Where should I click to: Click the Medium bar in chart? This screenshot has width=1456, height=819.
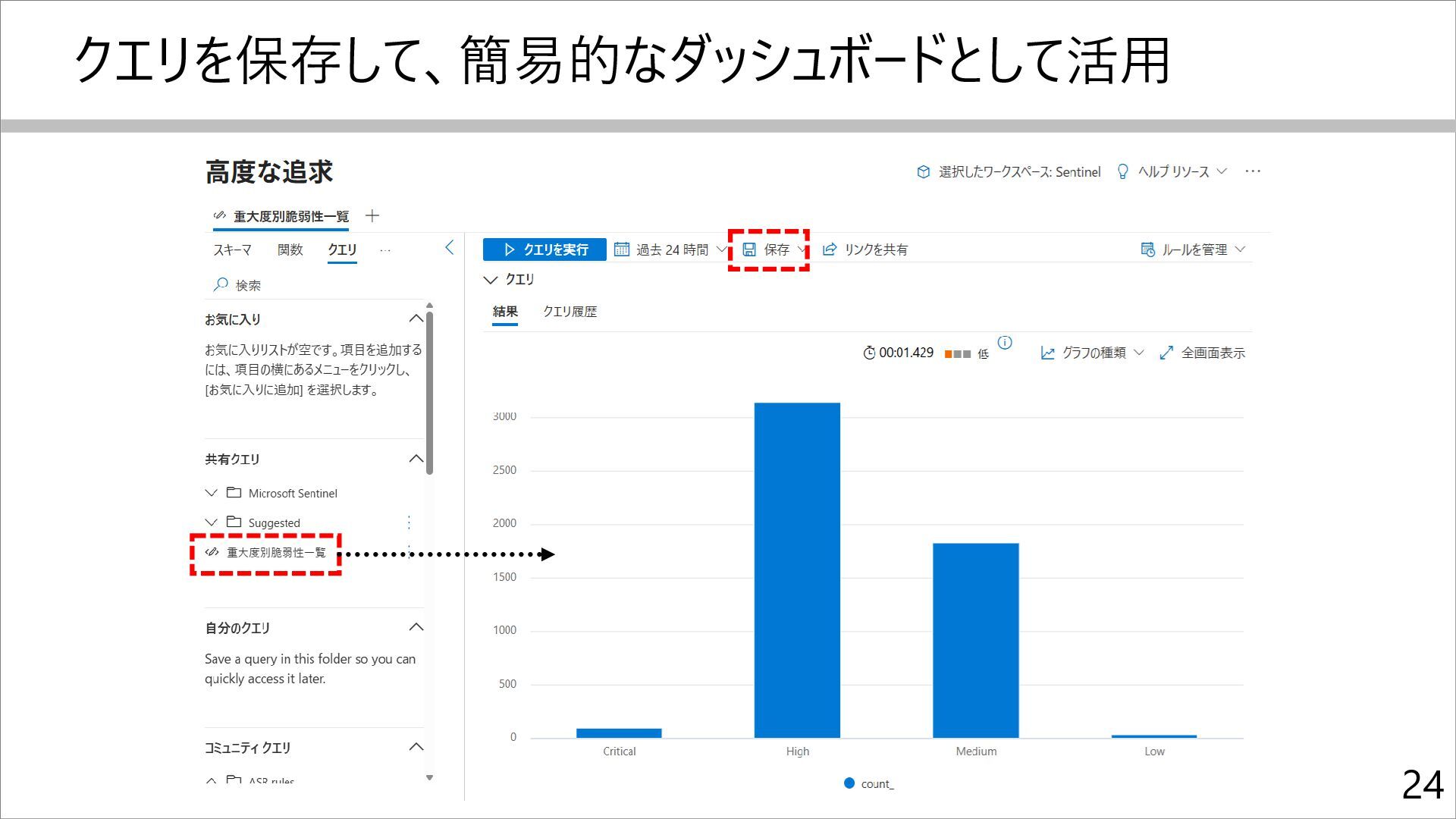(976, 640)
